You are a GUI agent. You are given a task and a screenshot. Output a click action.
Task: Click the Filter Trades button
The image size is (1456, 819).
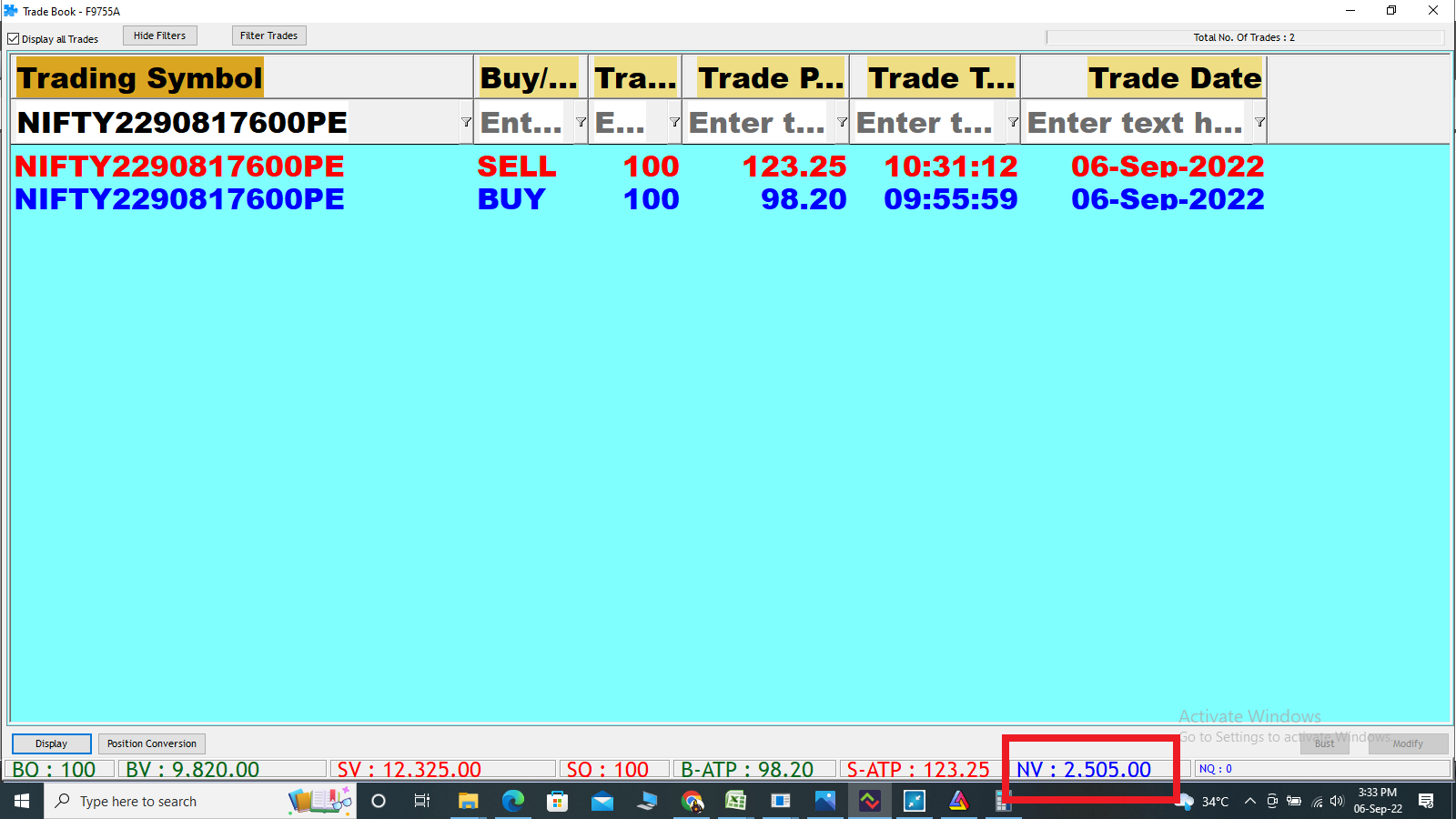coord(268,35)
